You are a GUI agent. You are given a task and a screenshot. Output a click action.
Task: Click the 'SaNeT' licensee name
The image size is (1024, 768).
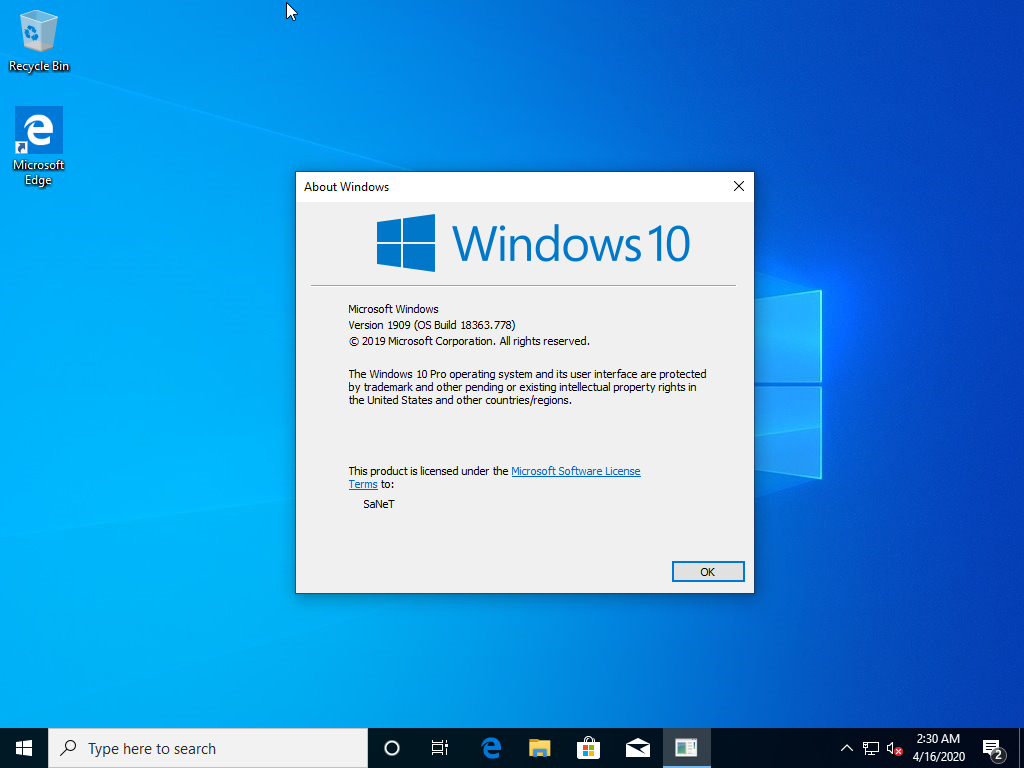tap(379, 504)
